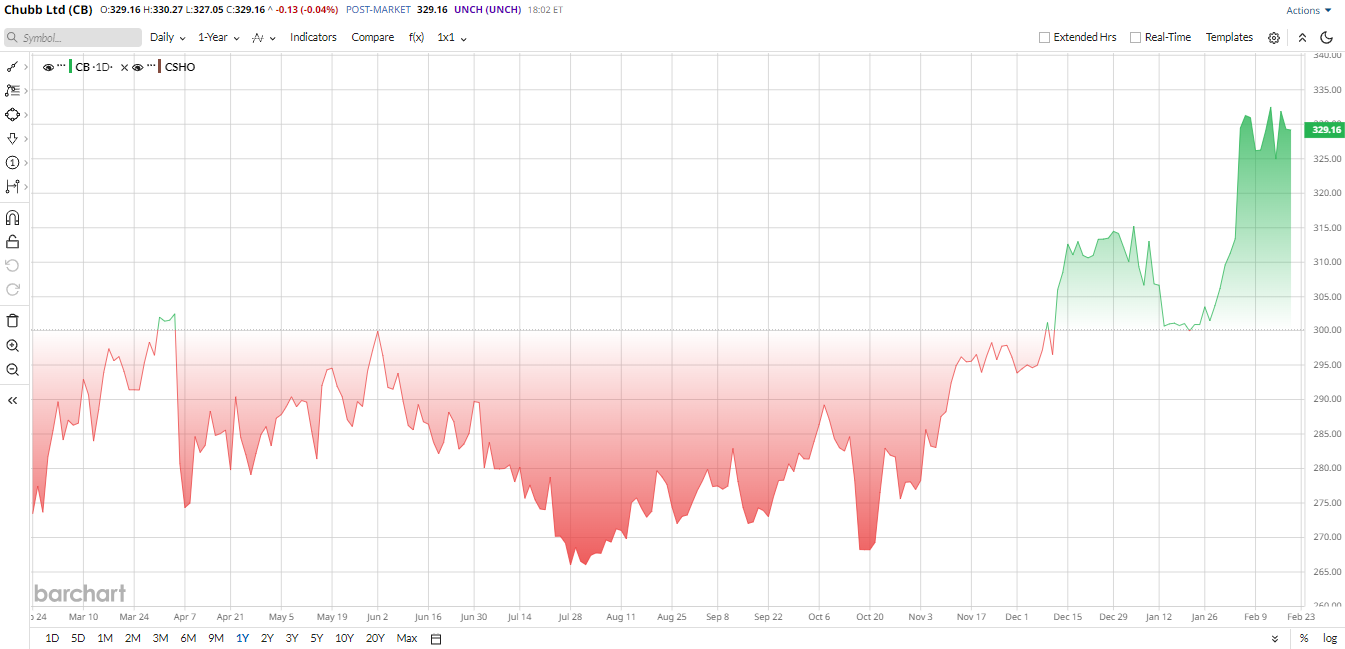Toggle percent scale mode
This screenshot has height=649, width=1345.
click(1304, 638)
